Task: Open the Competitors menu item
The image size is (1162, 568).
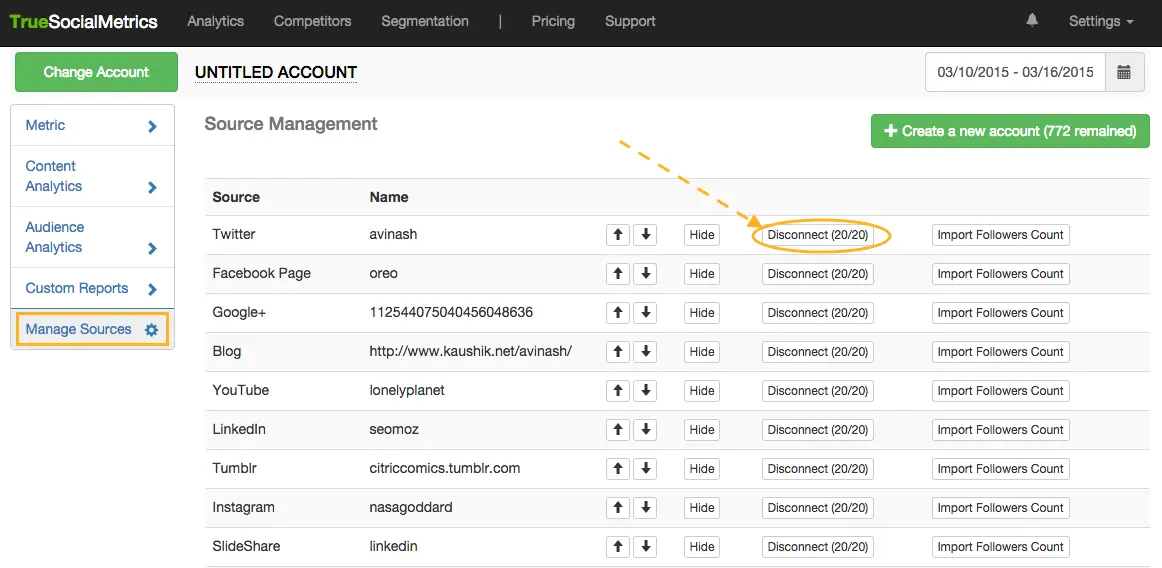Action: [x=312, y=21]
